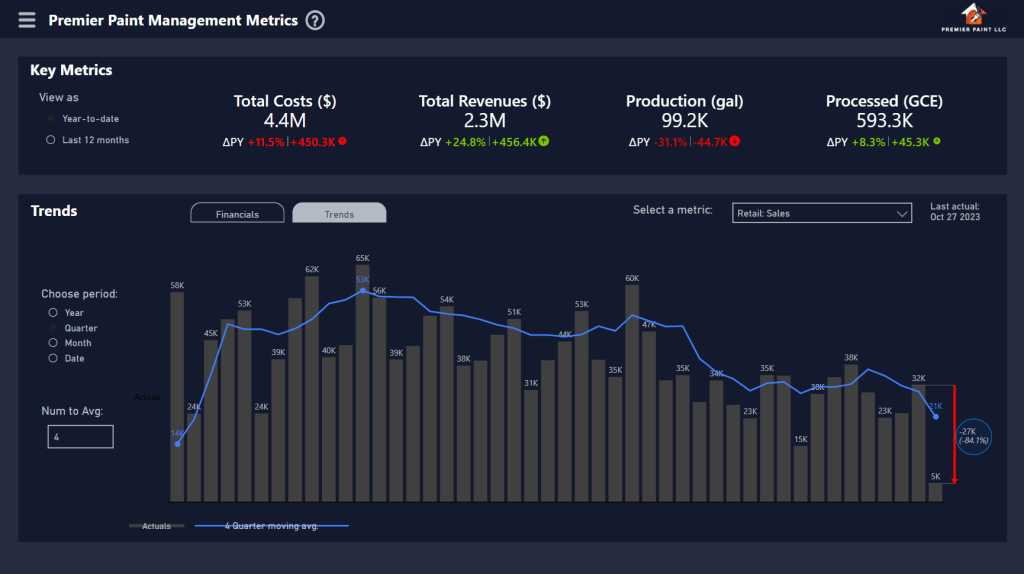Viewport: 1024px width, 574px height.
Task: Click red indicator icon beside Total Costs
Action: click(343, 141)
